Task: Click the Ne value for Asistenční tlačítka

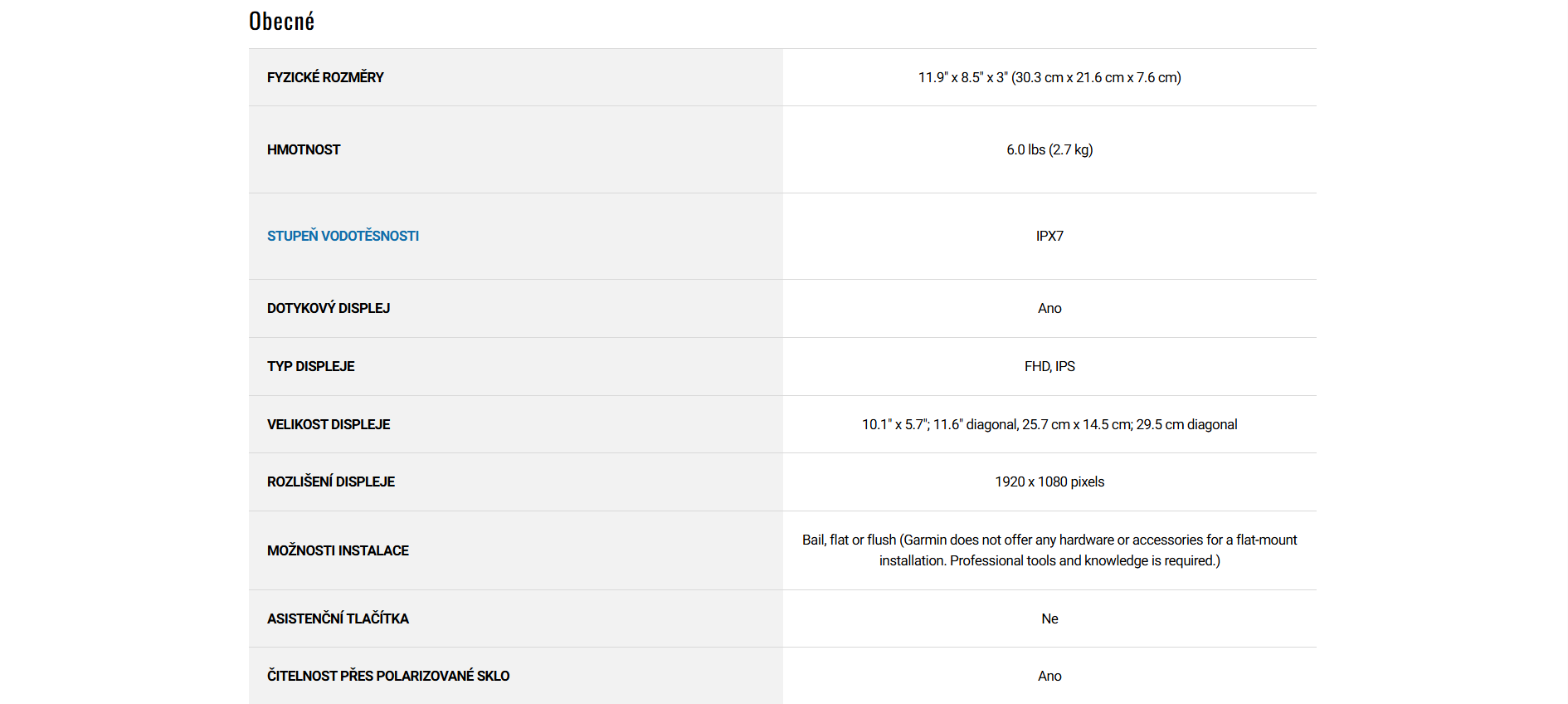Action: [1049, 618]
